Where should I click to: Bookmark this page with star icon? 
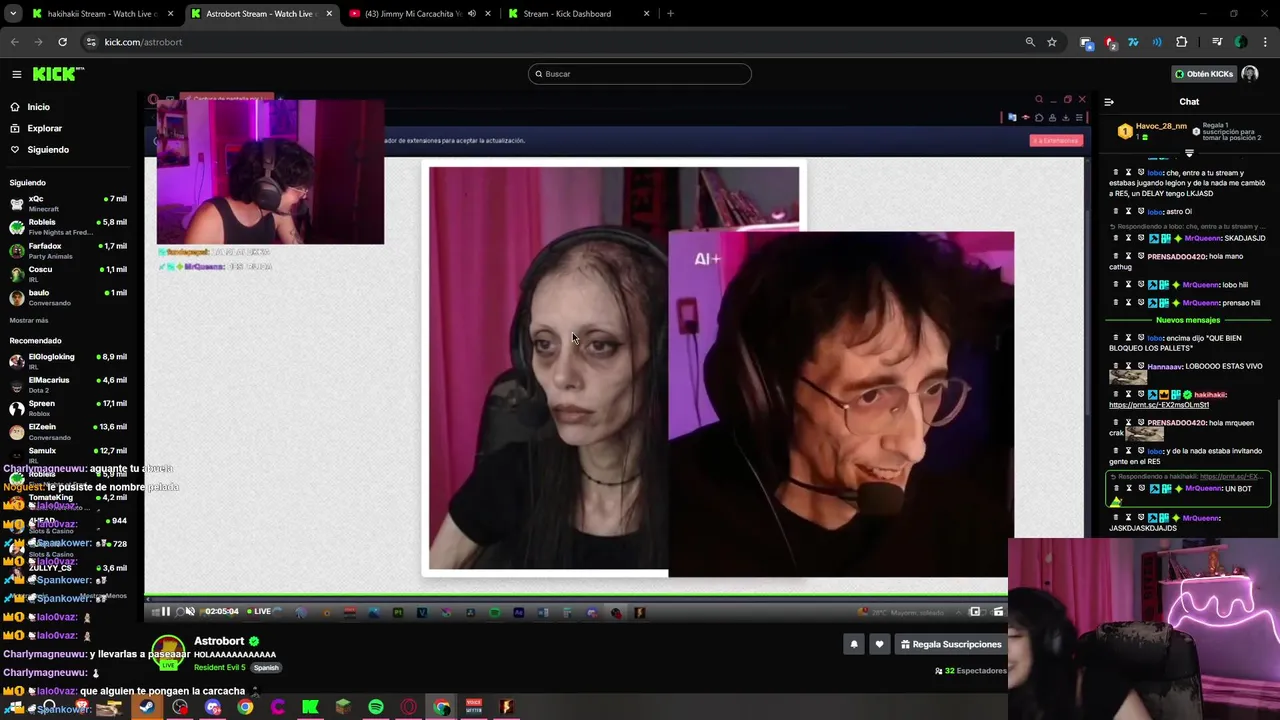tap(1052, 42)
